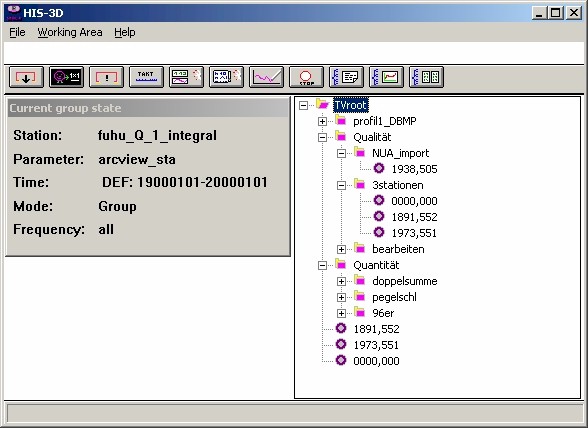Open the File menu
Viewport: 588px width, 428px height.
tap(17, 33)
